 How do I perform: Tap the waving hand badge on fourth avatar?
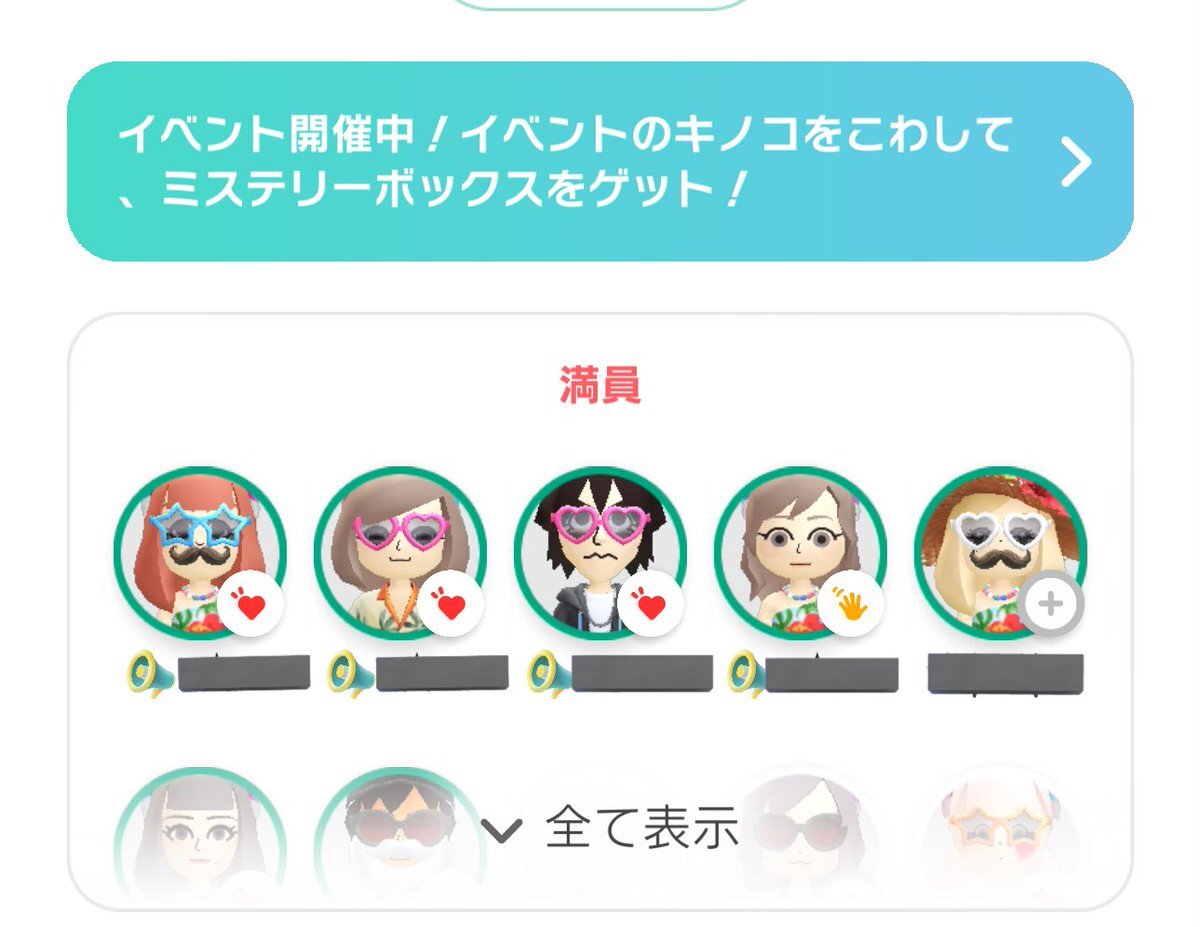pos(850,604)
